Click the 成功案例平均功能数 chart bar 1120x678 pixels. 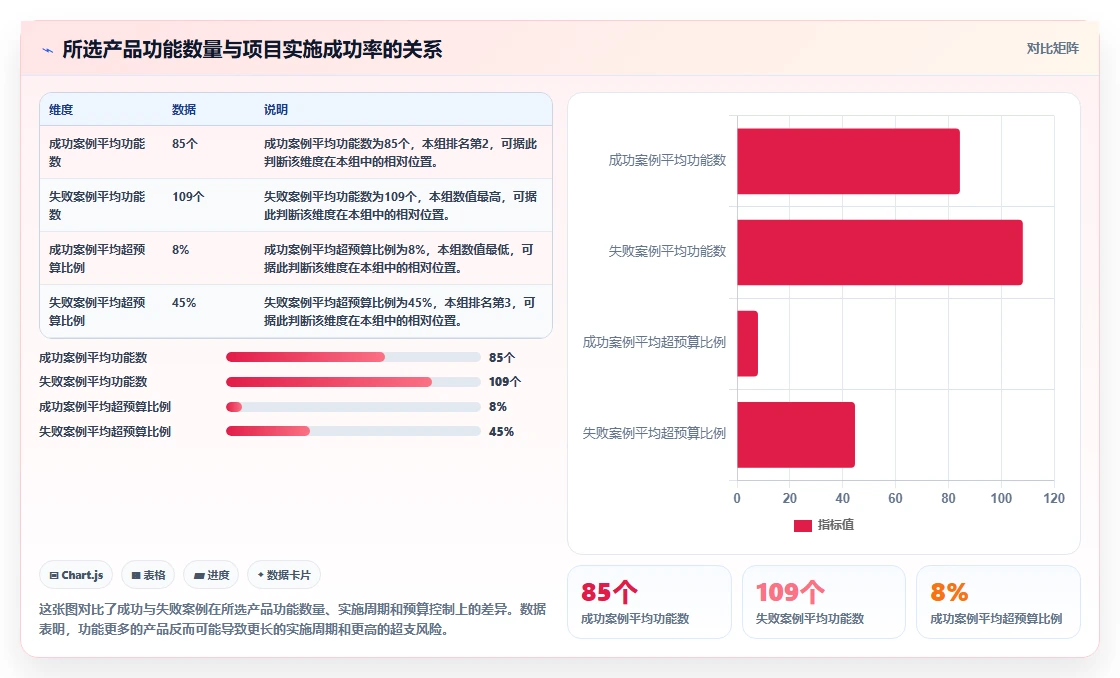click(x=848, y=161)
